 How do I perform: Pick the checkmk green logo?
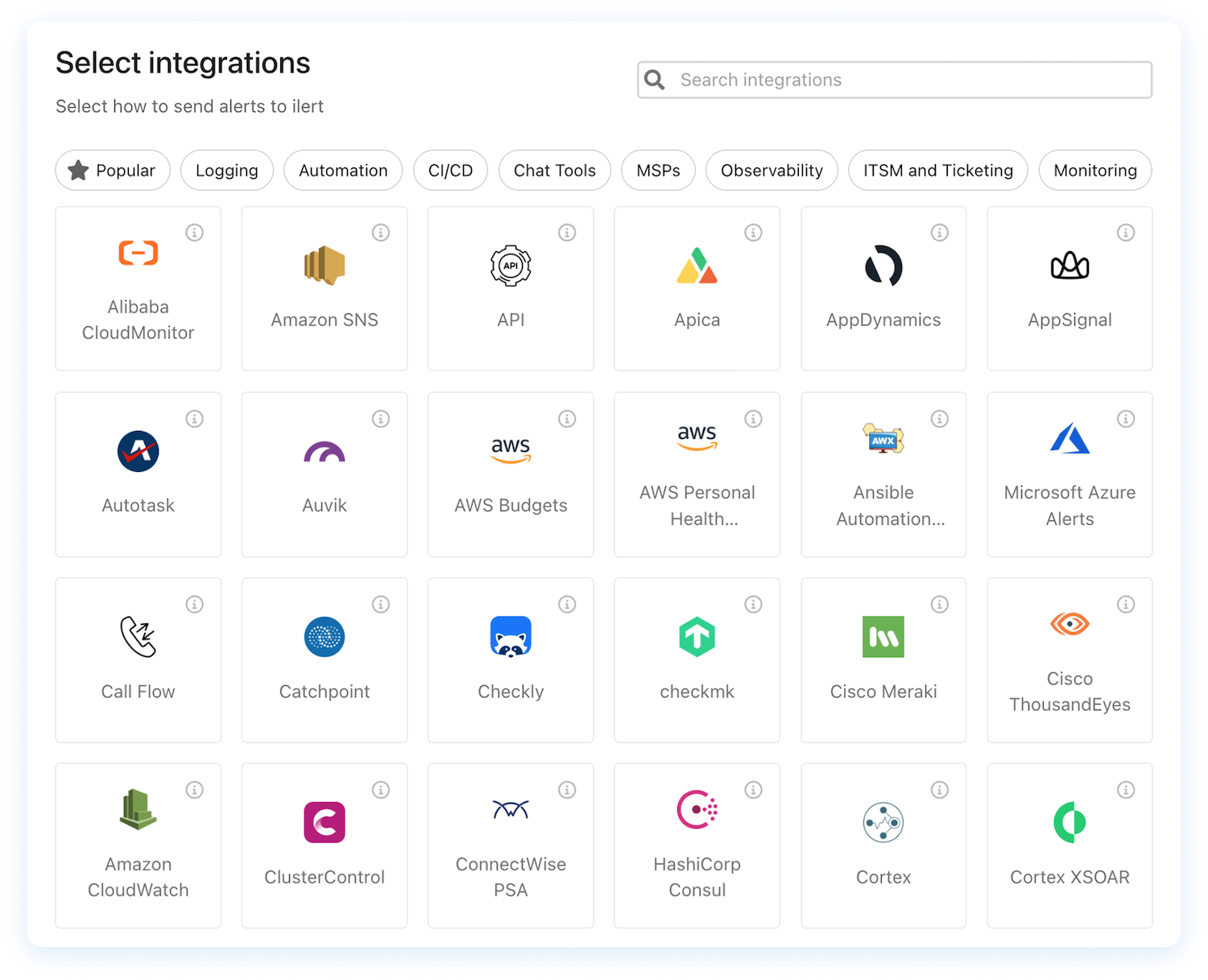tap(697, 637)
